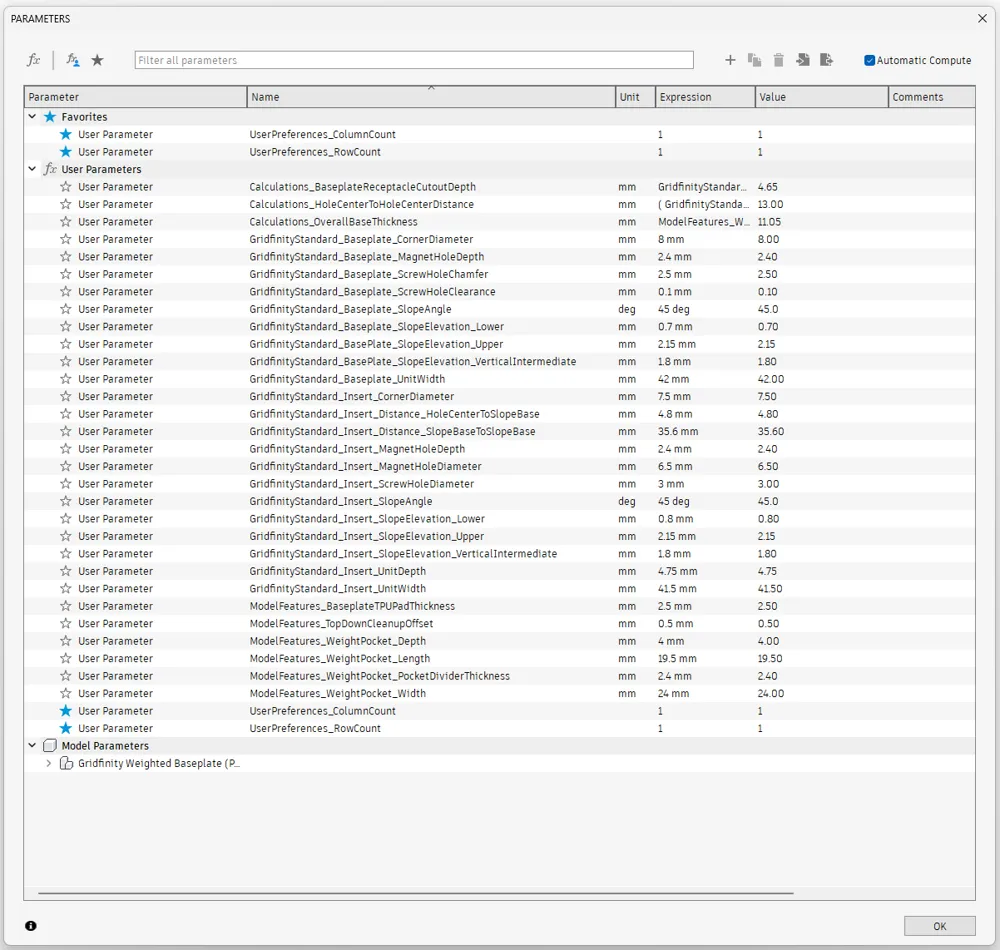1000x950 pixels.
Task: Unfavorite UserPreferences_ColumnCount in Favorites group
Action: pyautogui.click(x=65, y=134)
